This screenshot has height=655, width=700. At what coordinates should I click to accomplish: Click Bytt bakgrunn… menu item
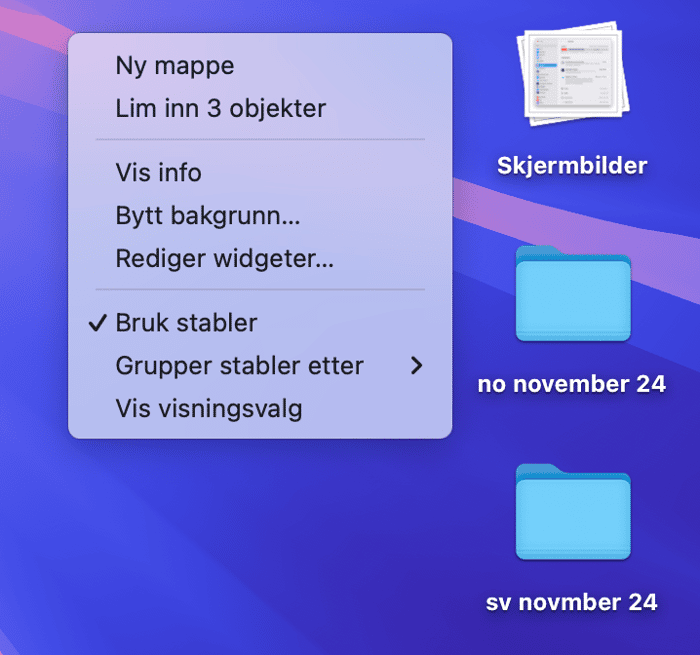260,215
